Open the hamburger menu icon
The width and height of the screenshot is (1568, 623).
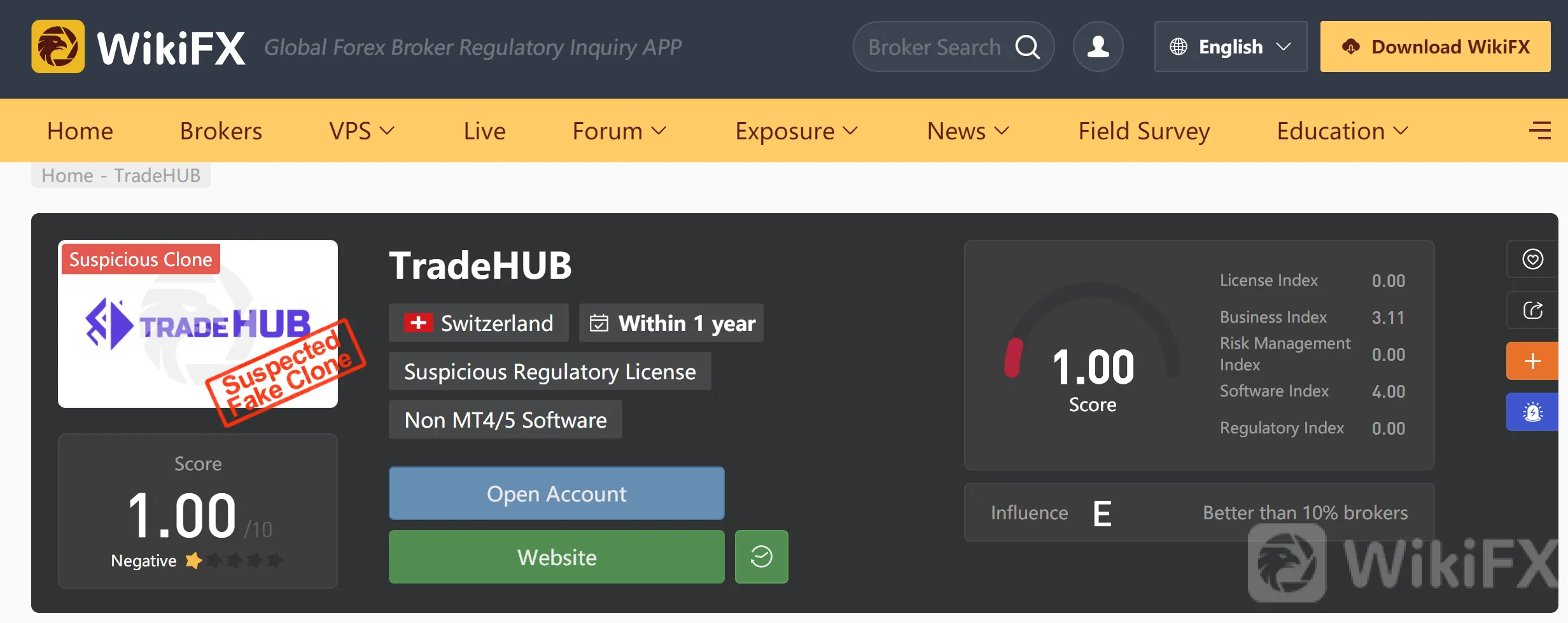(x=1540, y=130)
